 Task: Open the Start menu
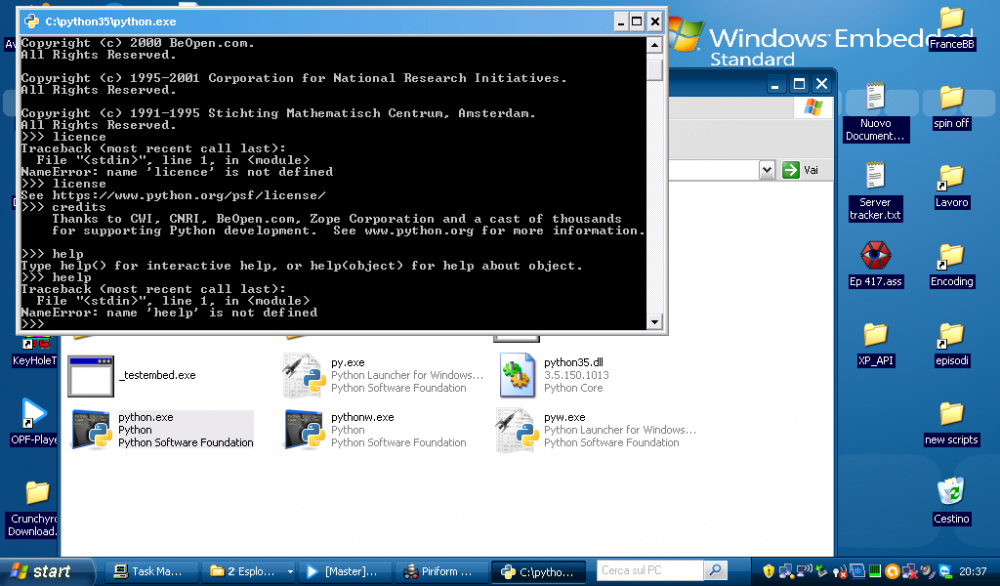pos(47,571)
